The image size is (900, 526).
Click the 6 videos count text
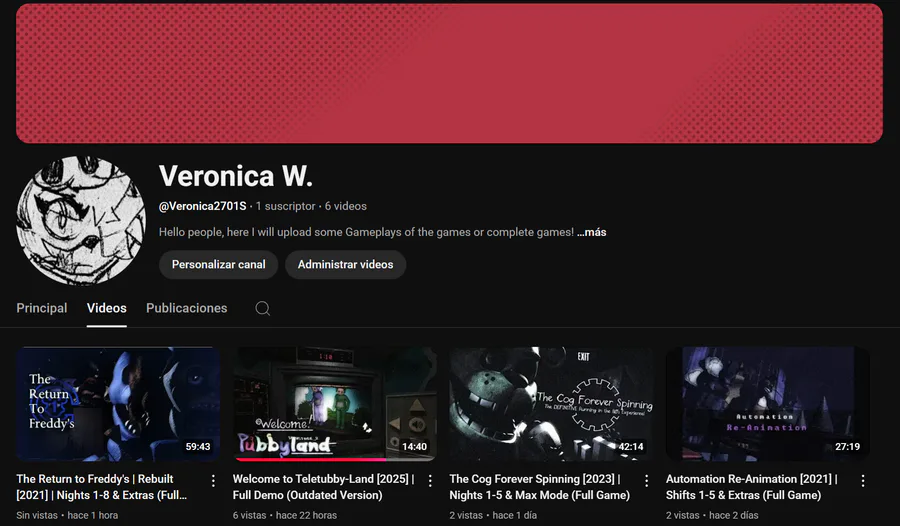[346, 206]
